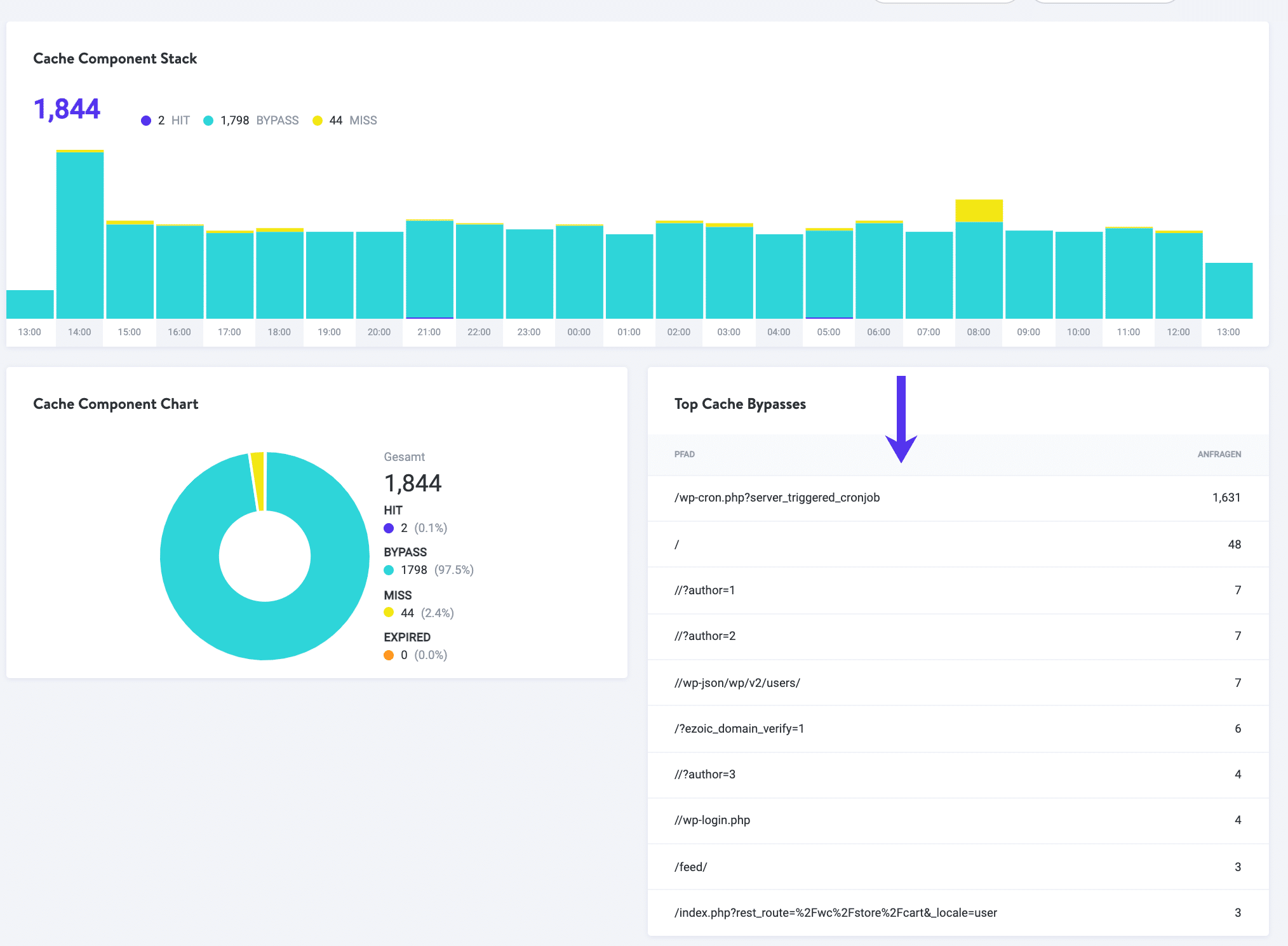The image size is (1288, 946).
Task: Click the yellow MISS slice of the donut
Action: 258,481
